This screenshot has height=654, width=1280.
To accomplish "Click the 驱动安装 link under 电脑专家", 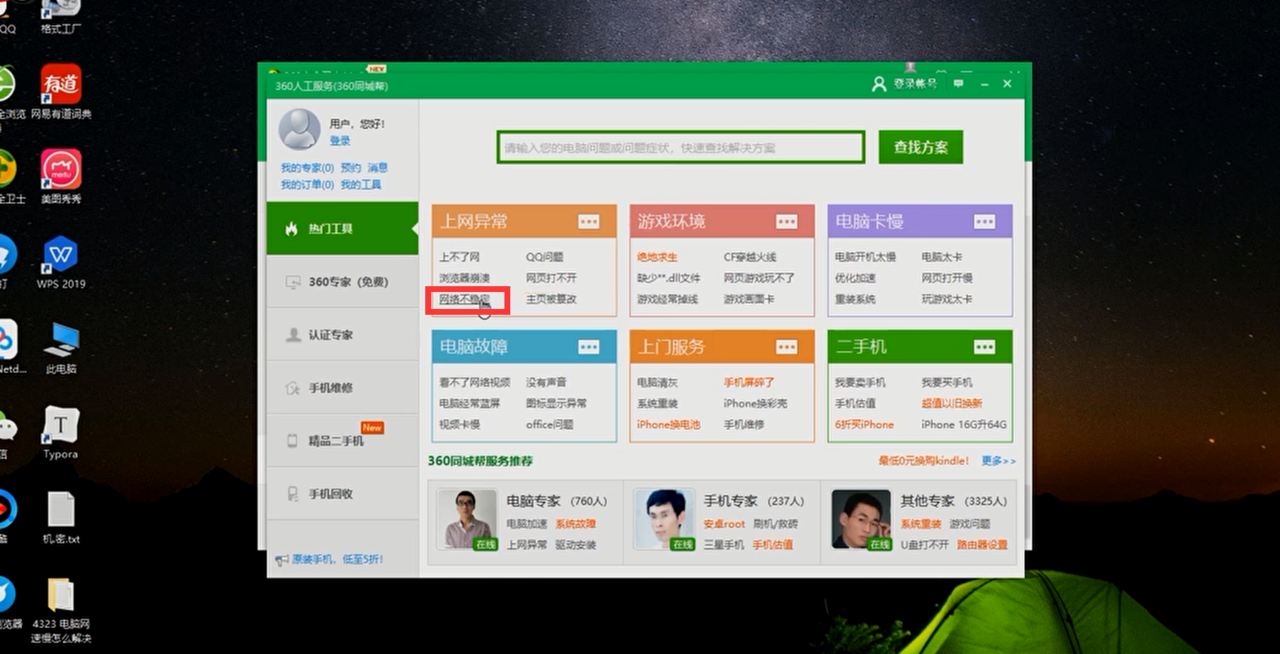I will (x=576, y=545).
